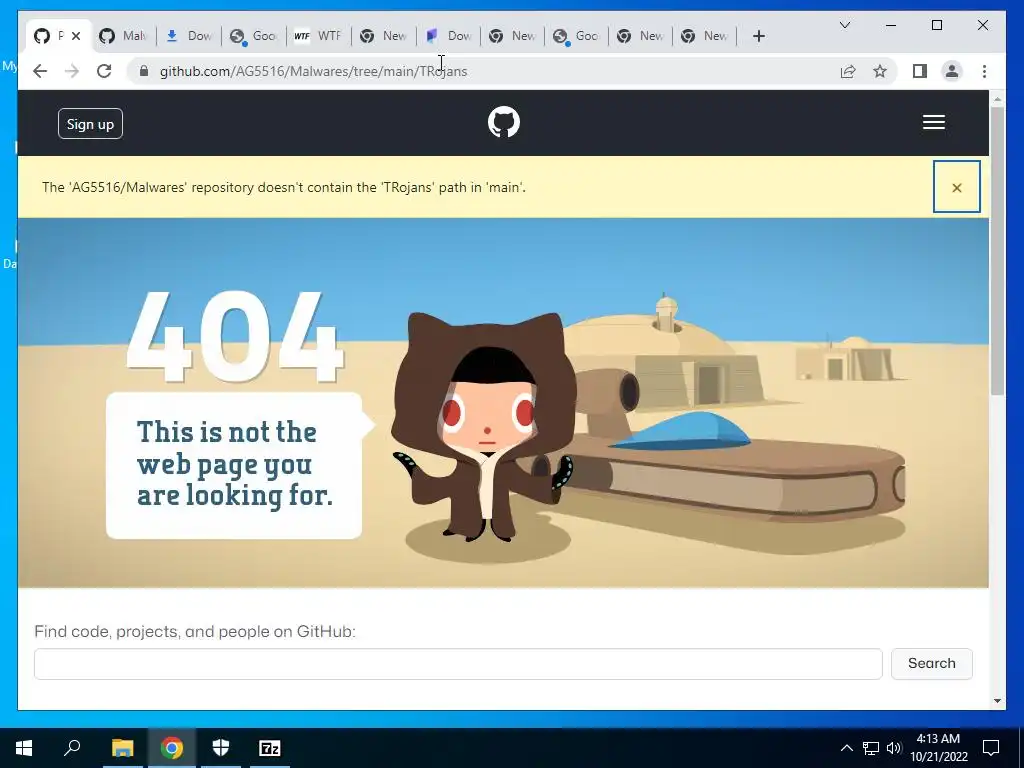Click the volume speaker tray icon

tap(893, 748)
